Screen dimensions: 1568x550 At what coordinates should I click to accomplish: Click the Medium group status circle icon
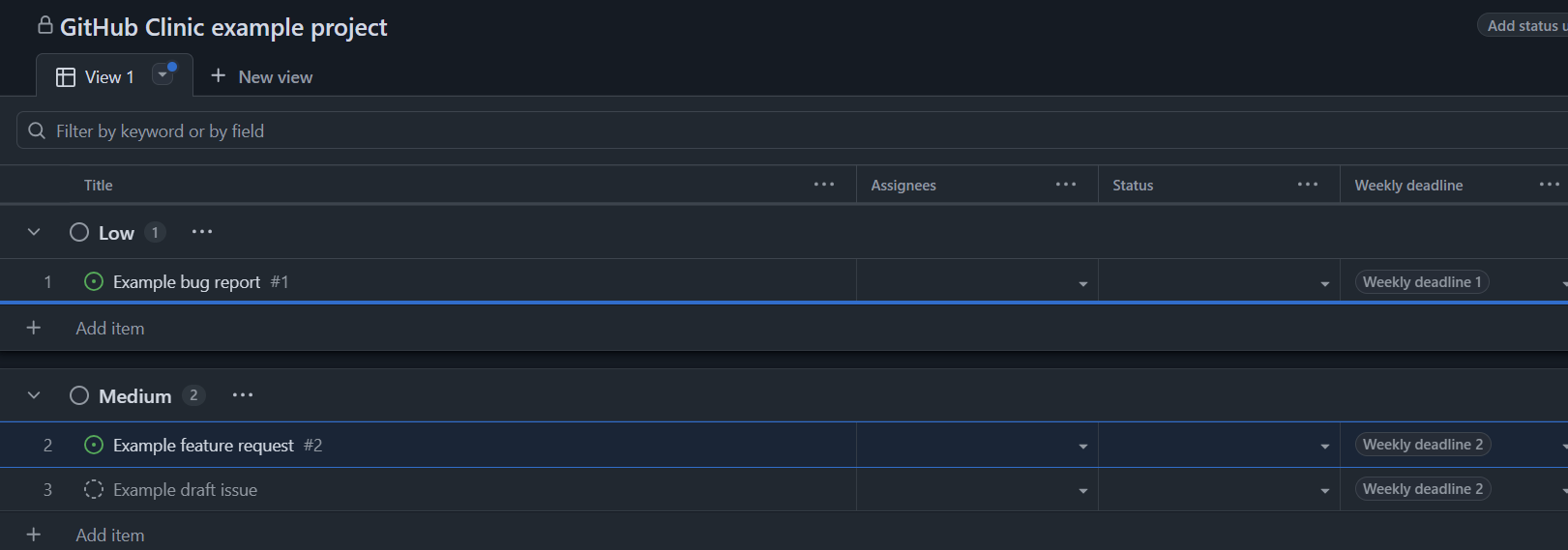[79, 395]
